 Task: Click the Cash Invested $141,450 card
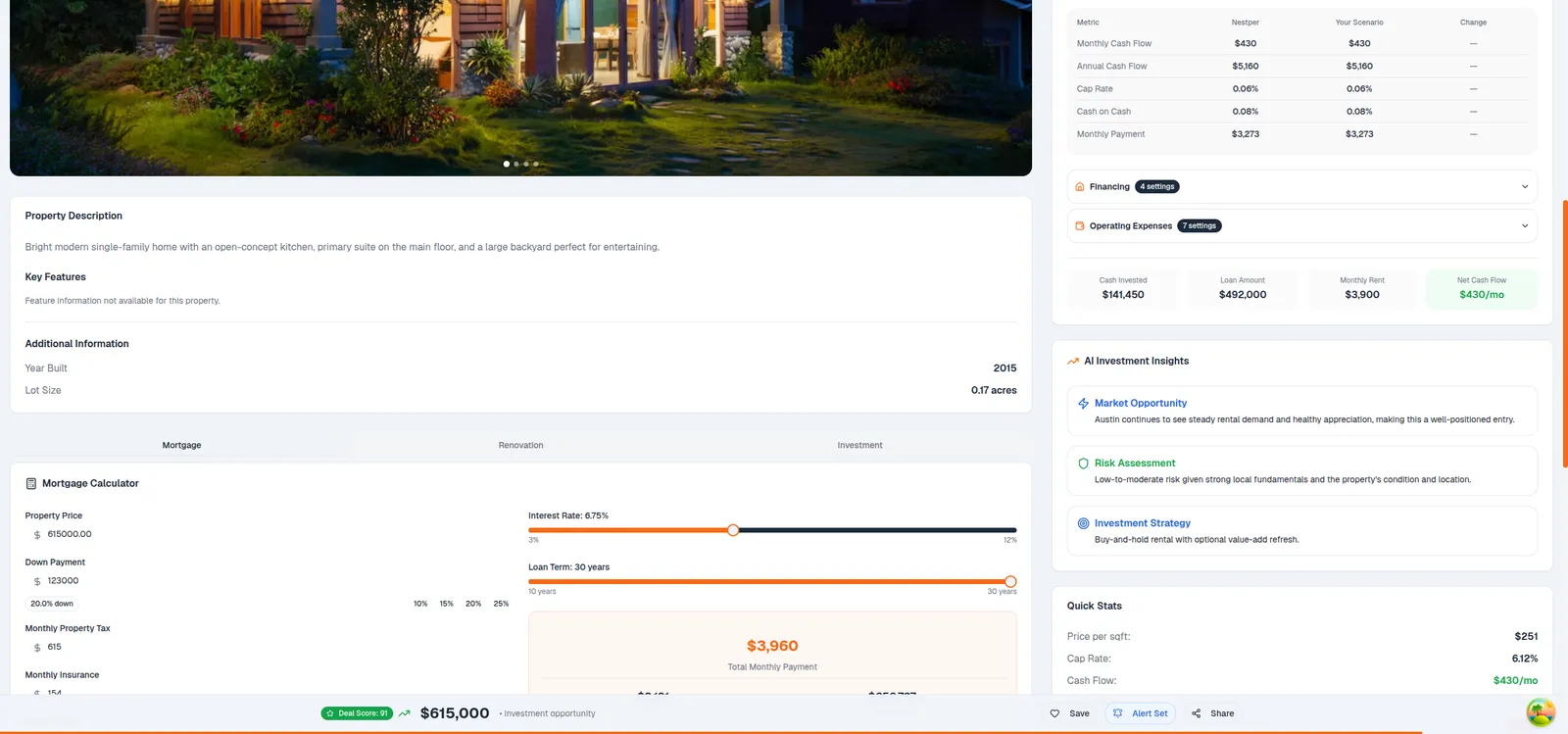click(x=1123, y=289)
